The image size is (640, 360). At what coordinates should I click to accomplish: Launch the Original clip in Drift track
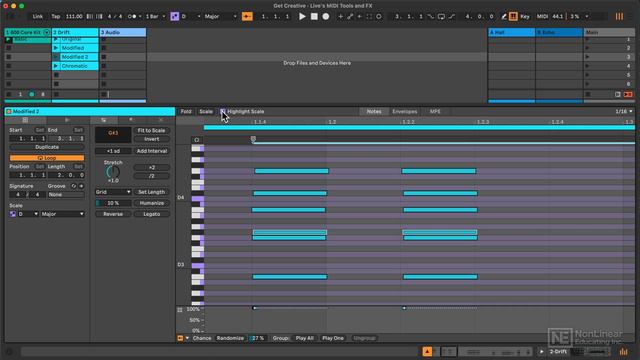tap(56, 39)
